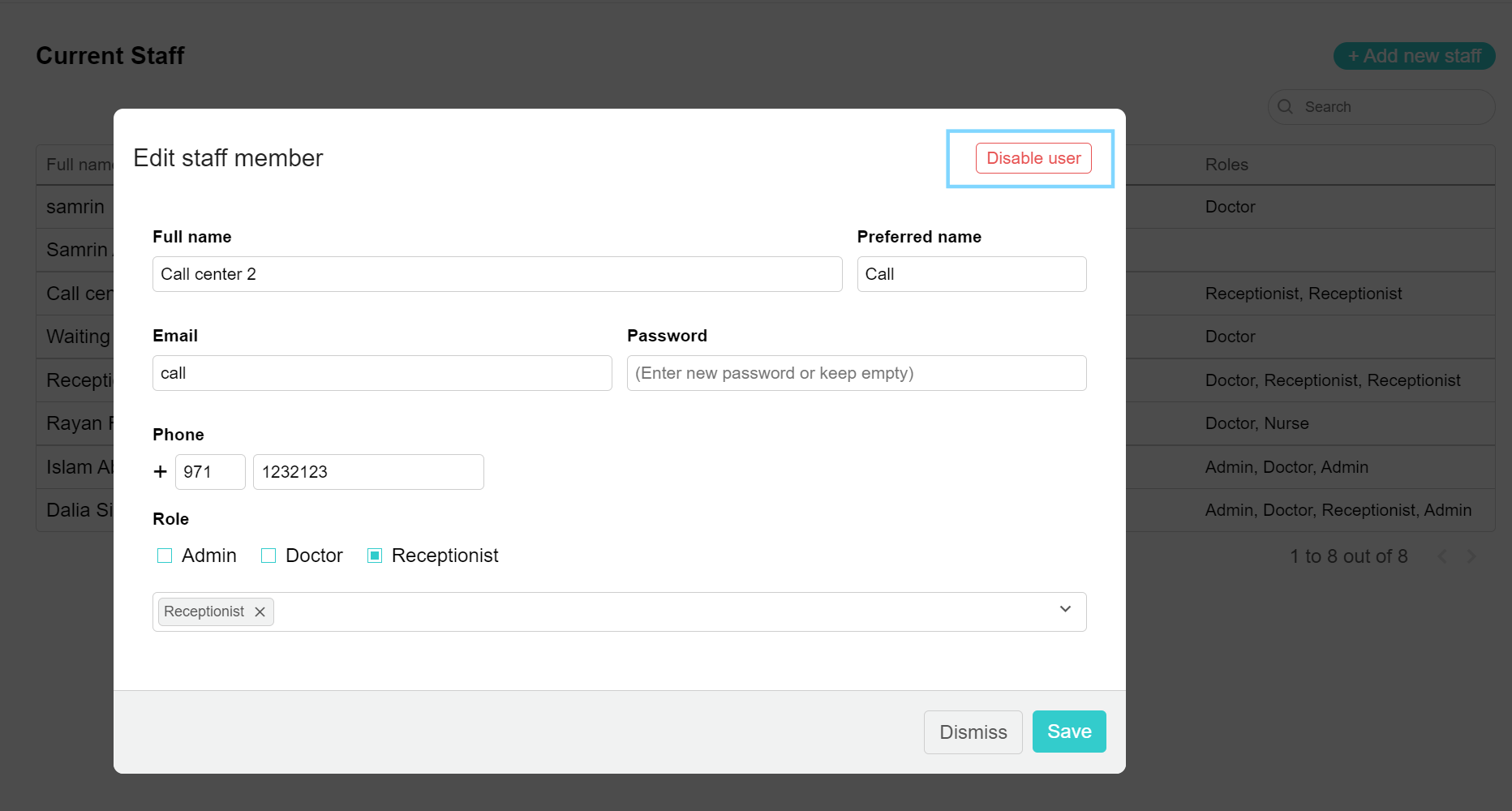The width and height of the screenshot is (1512, 811).
Task: Go to the next page arrow
Action: (1471, 556)
